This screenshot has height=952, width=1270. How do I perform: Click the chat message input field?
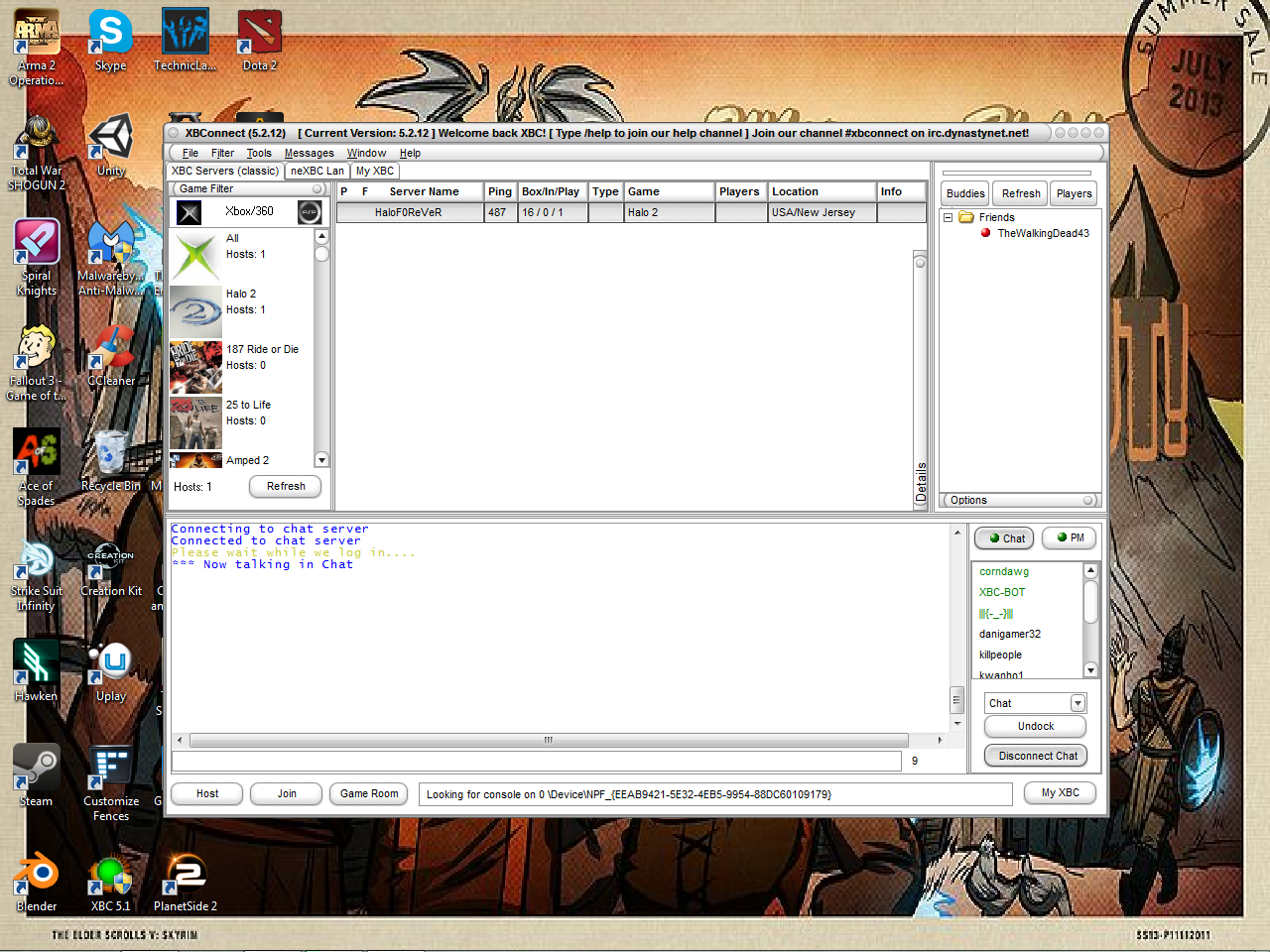pos(537,761)
